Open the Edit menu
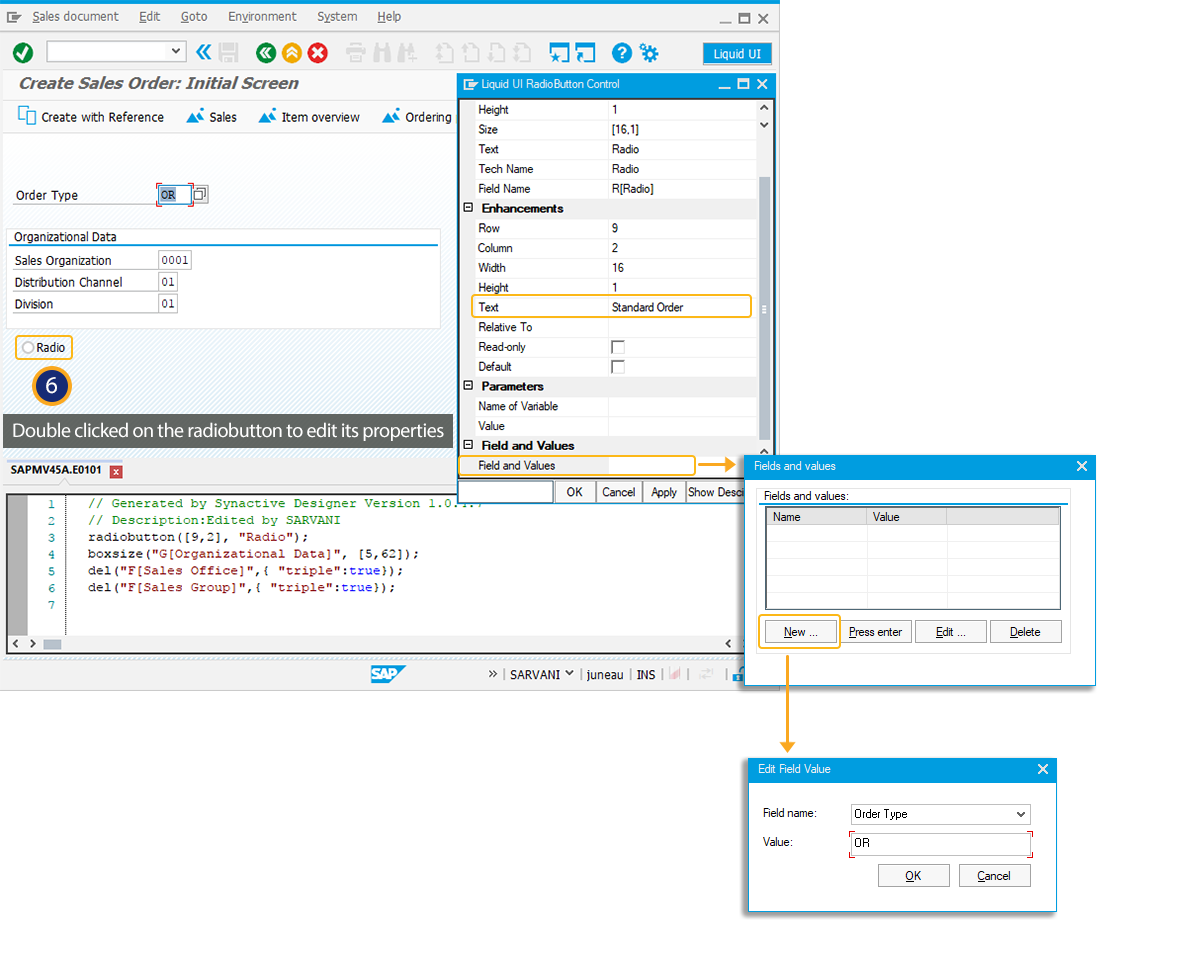Screen dimensions: 1200x966 pyautogui.click(x=150, y=16)
